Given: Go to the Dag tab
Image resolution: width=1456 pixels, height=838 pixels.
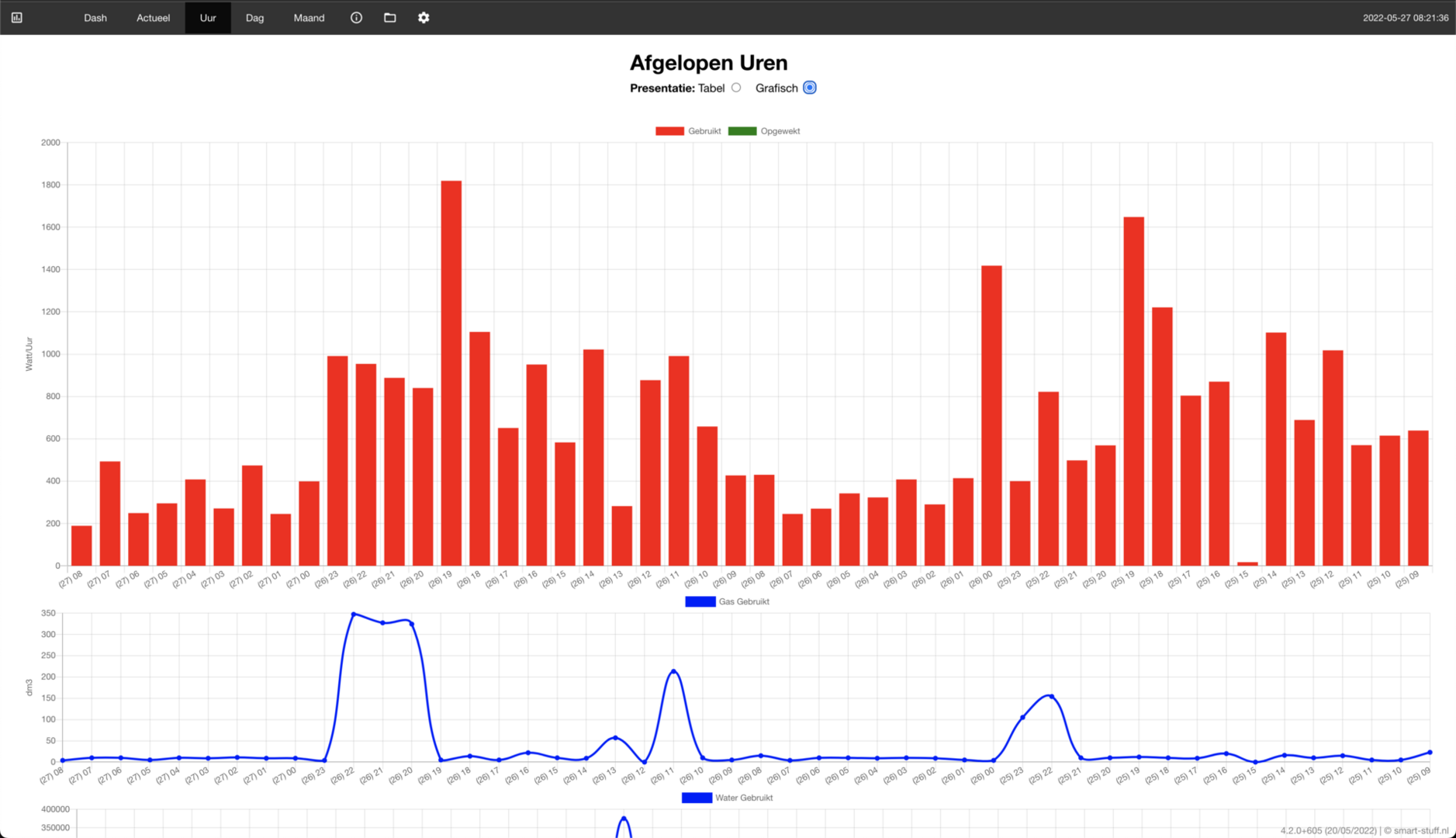Looking at the screenshot, I should pos(254,17).
